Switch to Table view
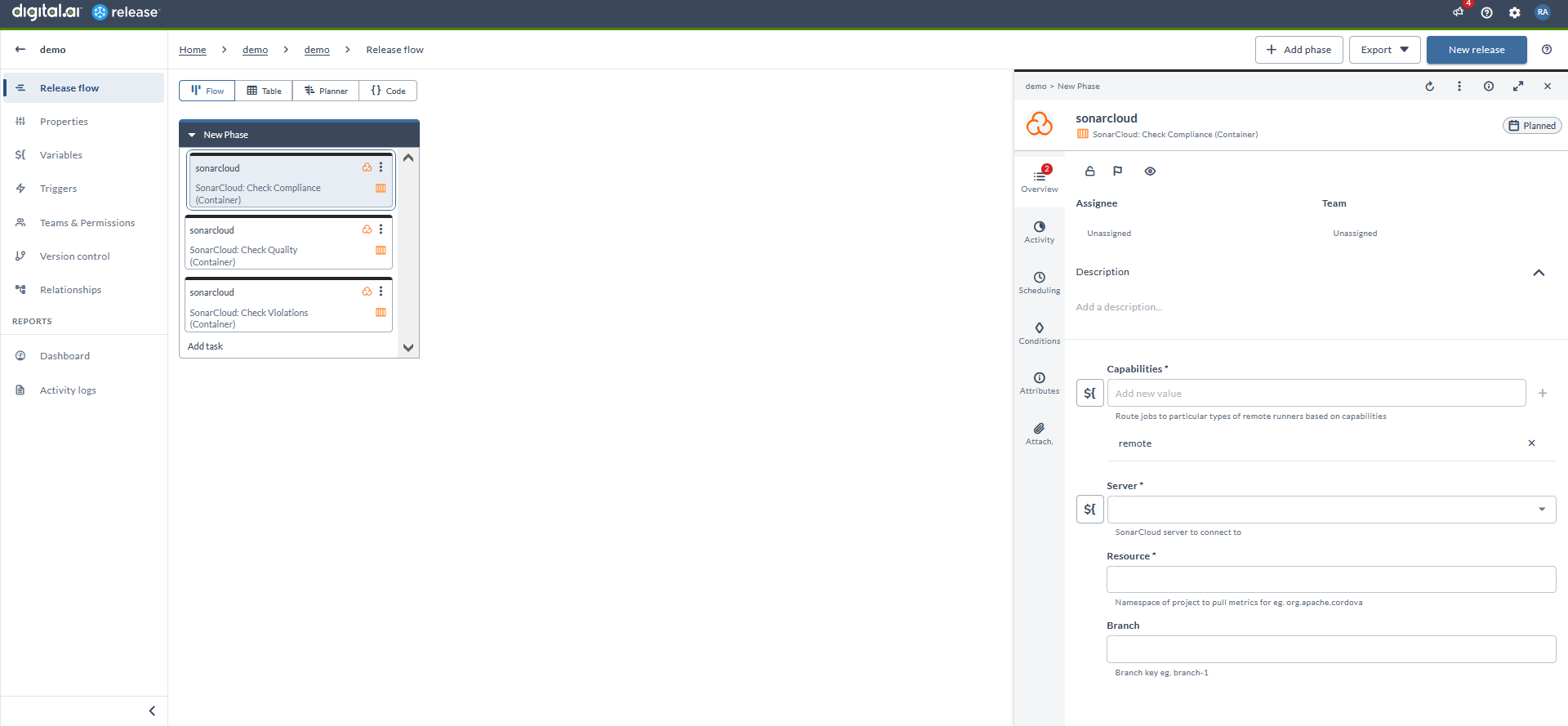Image resolution: width=1568 pixels, height=726 pixels. (264, 91)
